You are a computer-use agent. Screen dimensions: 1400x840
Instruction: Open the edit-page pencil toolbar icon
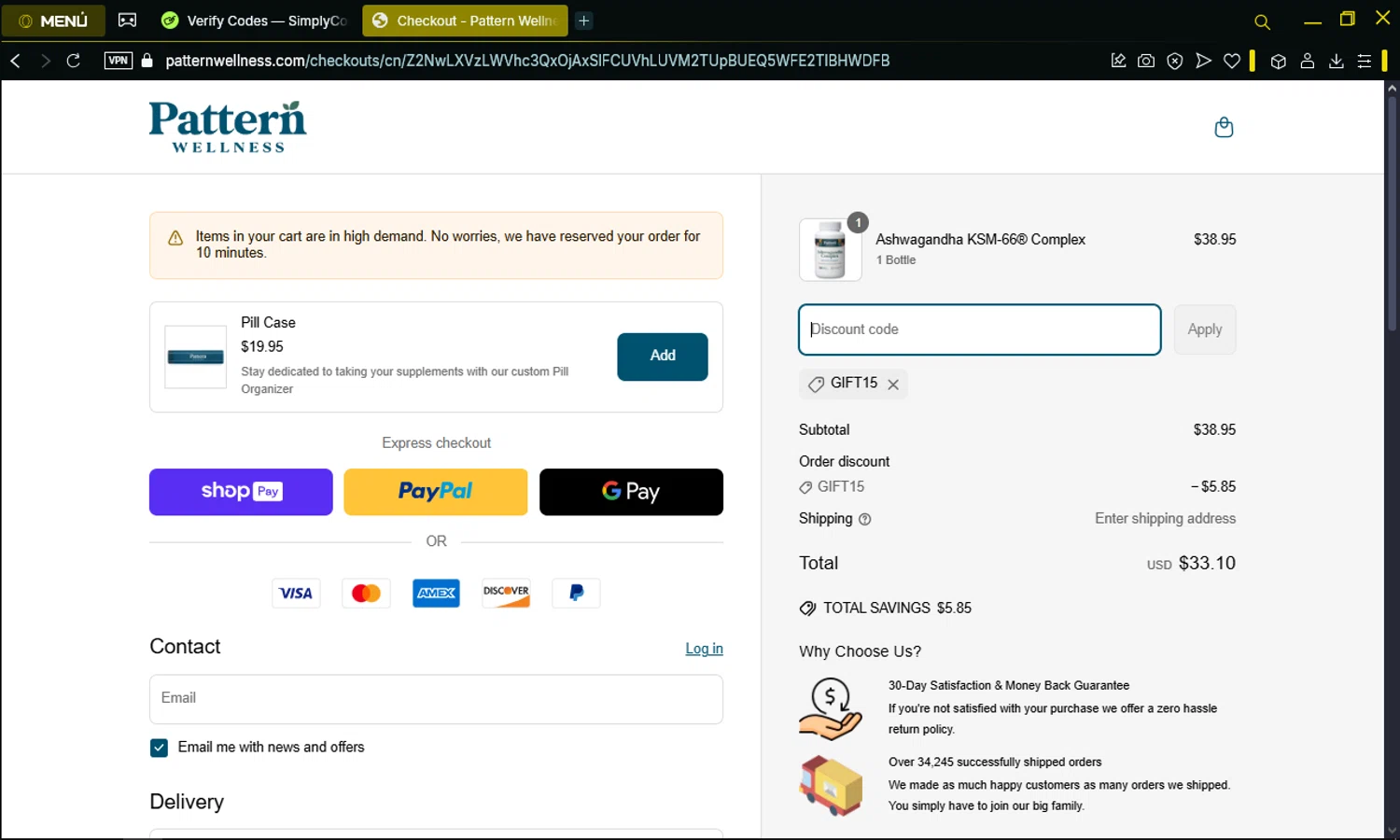(x=1118, y=61)
